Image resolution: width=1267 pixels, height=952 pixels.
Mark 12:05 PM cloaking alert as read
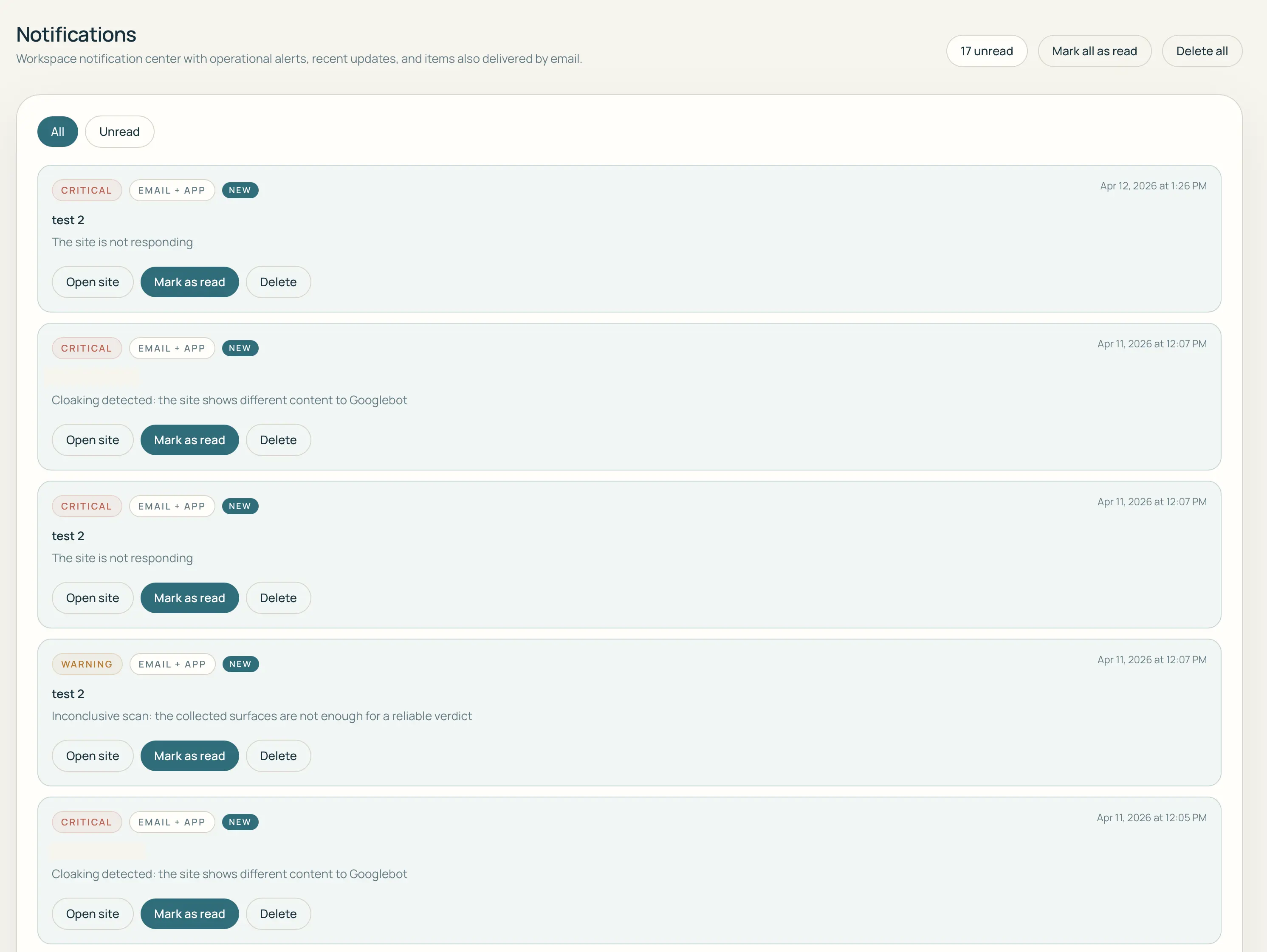pos(189,914)
